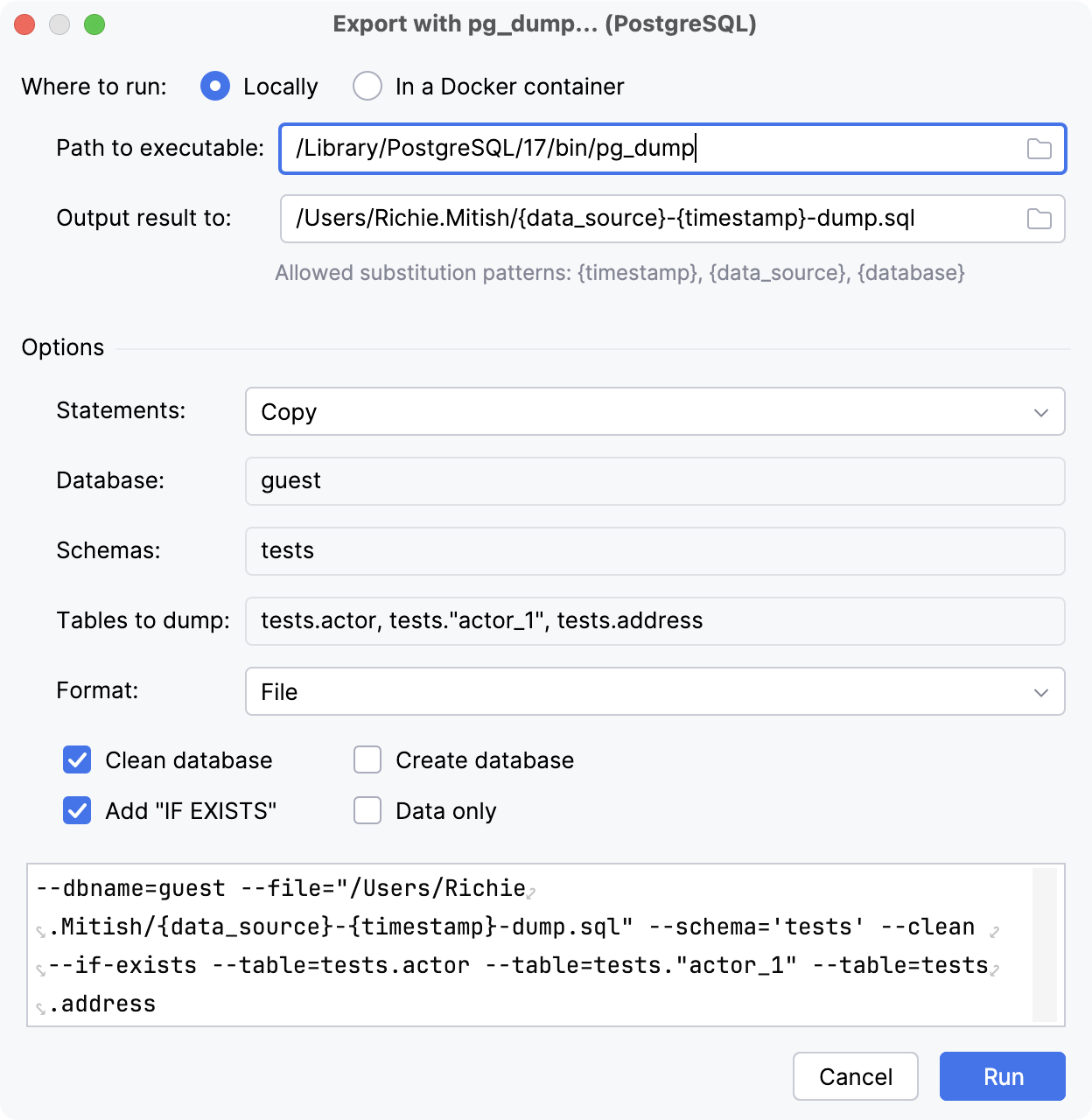Open the Statements dropdown showing Copy
Viewport: 1092px width, 1120px height.
pos(654,411)
